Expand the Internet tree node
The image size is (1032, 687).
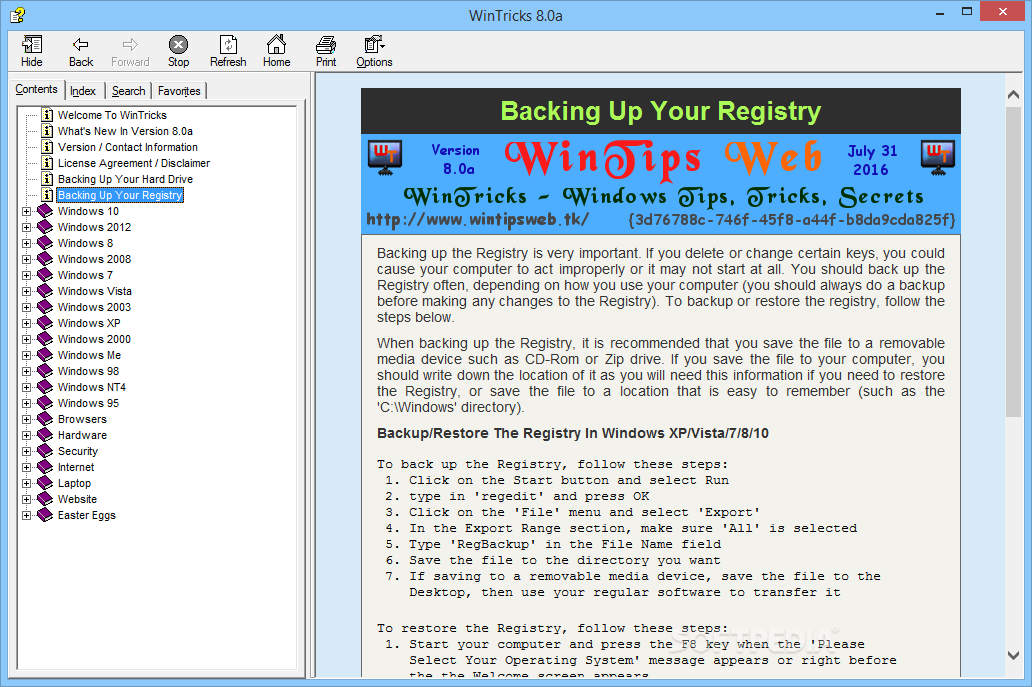tap(26, 467)
